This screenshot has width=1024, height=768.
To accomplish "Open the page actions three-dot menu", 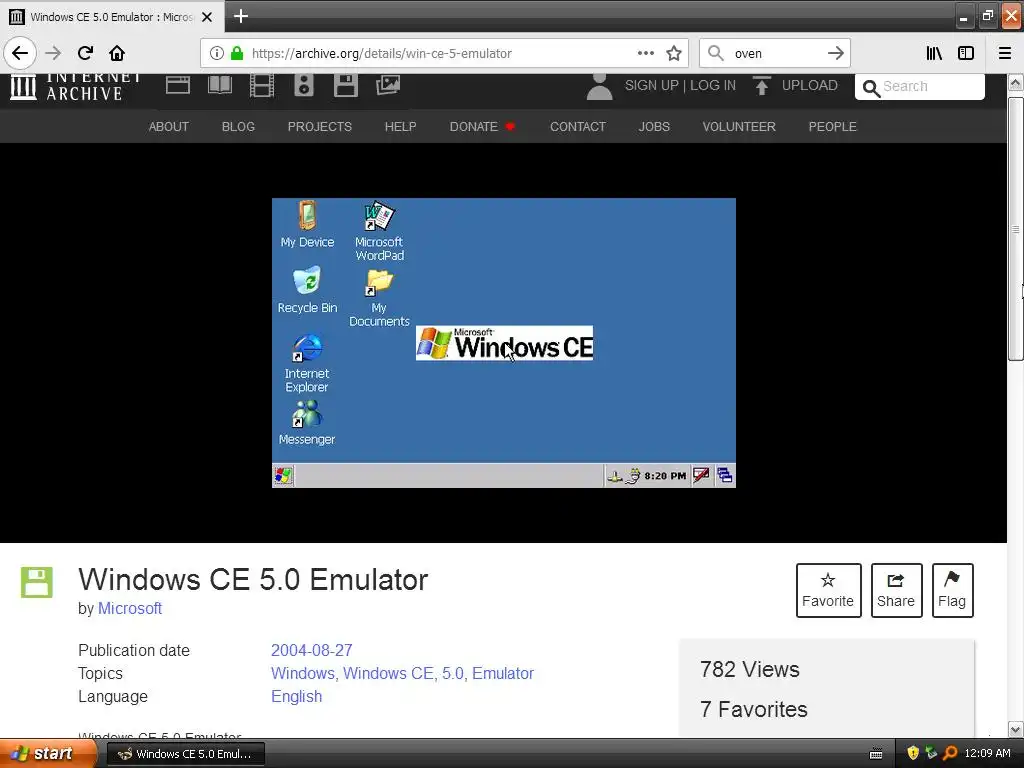I will tap(645, 54).
